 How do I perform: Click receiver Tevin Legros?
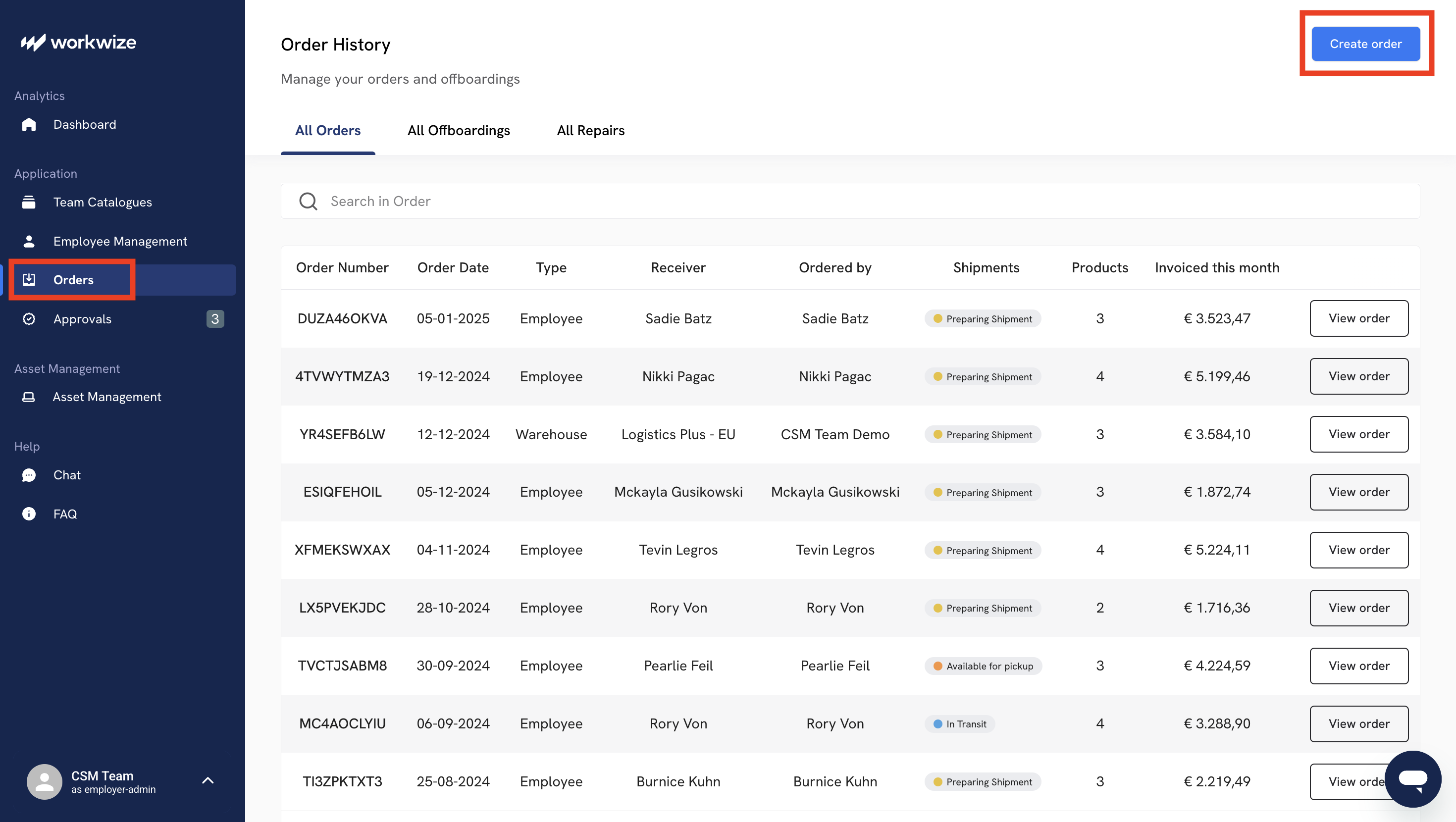(x=678, y=550)
